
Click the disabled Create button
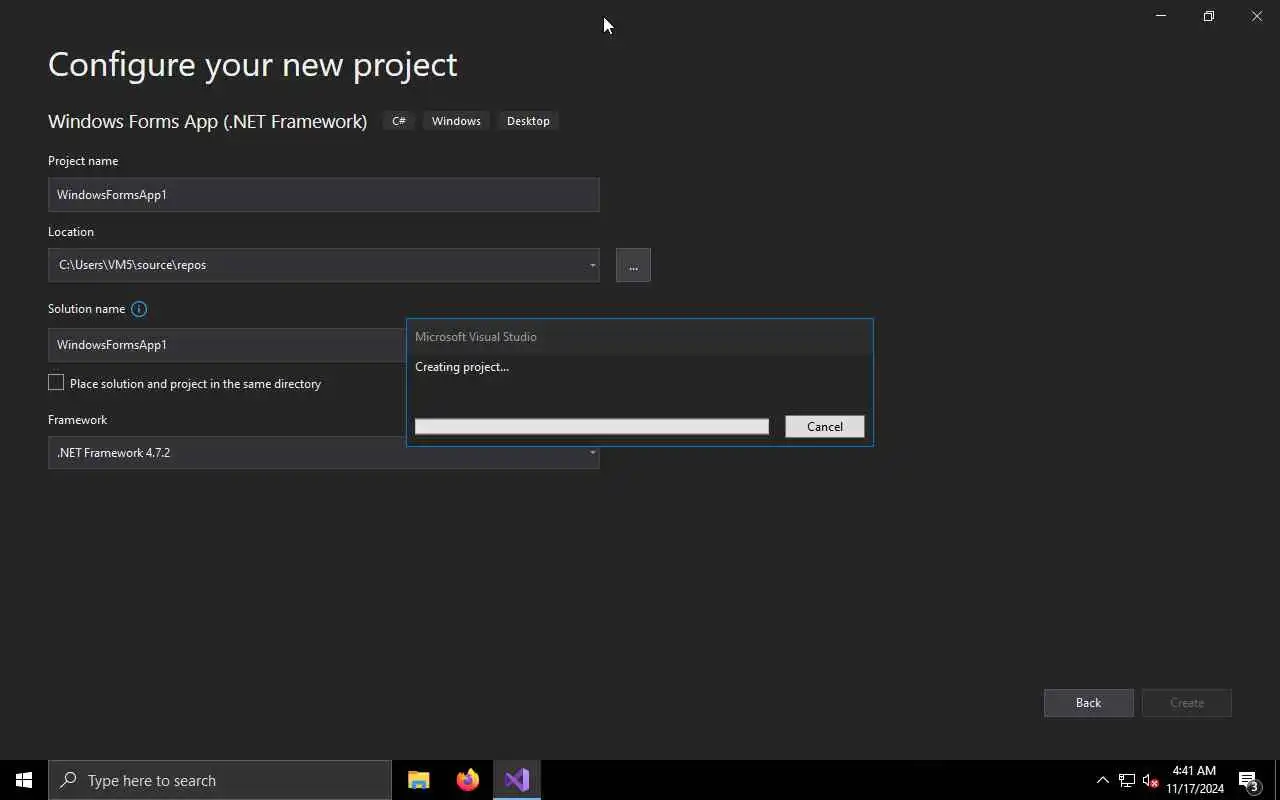point(1187,703)
